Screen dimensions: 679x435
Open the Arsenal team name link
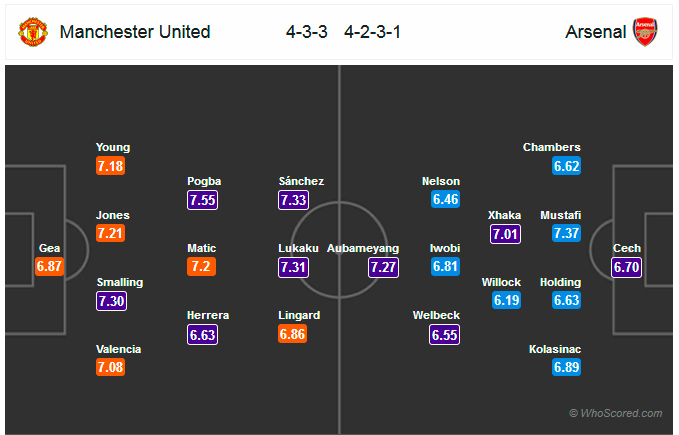point(595,32)
